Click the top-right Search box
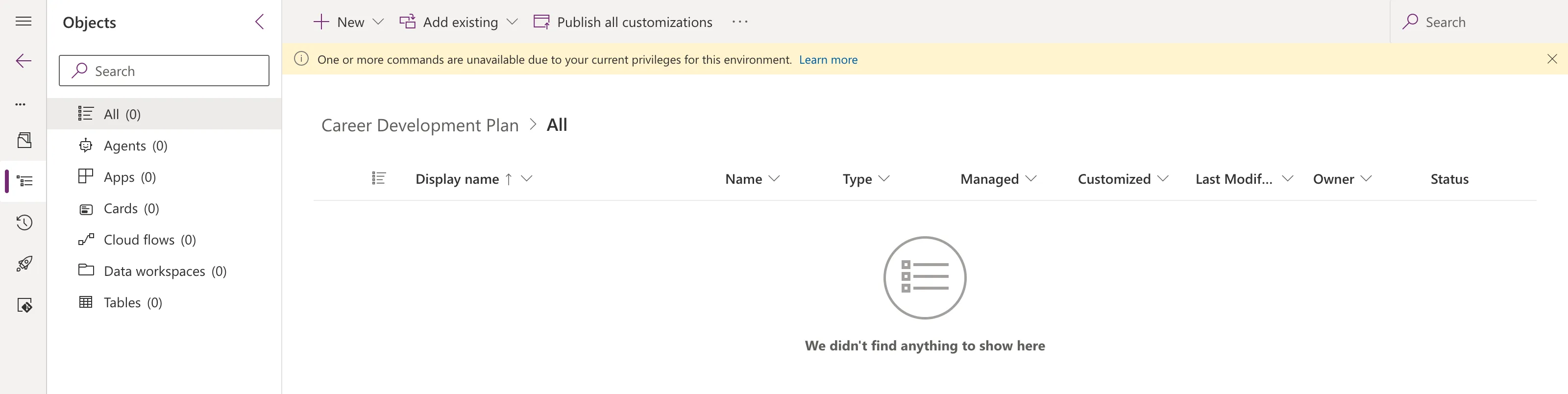Screen dimensions: 1568x394 [x=1479, y=22]
